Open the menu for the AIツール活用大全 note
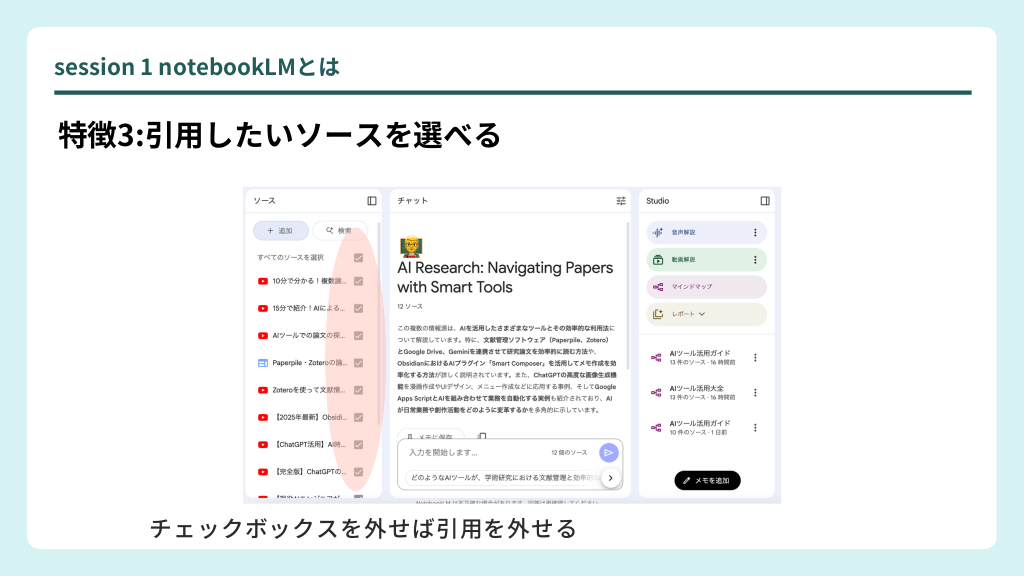The width and height of the screenshot is (1024, 576). 755,392
